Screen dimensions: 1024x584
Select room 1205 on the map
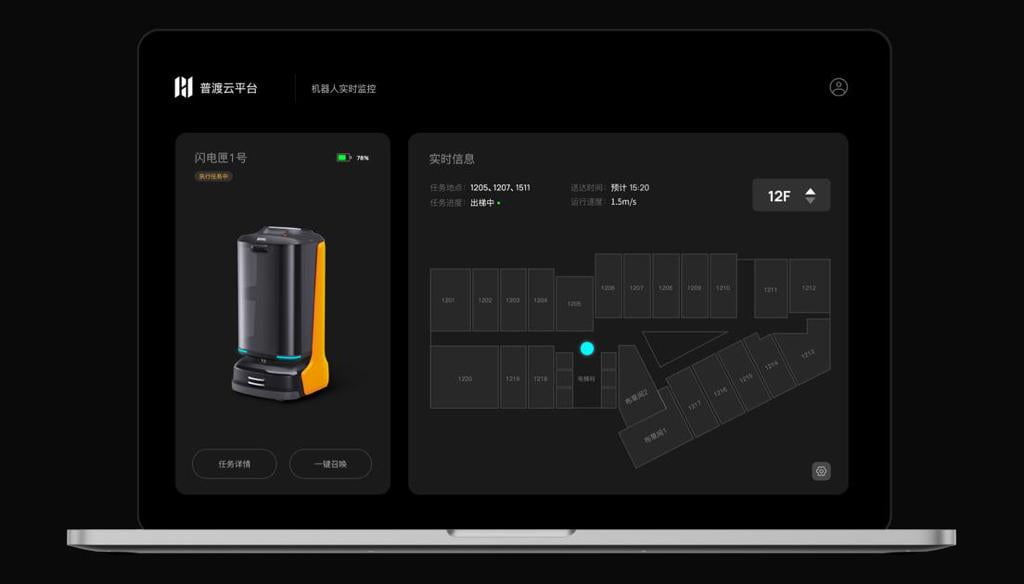click(574, 303)
